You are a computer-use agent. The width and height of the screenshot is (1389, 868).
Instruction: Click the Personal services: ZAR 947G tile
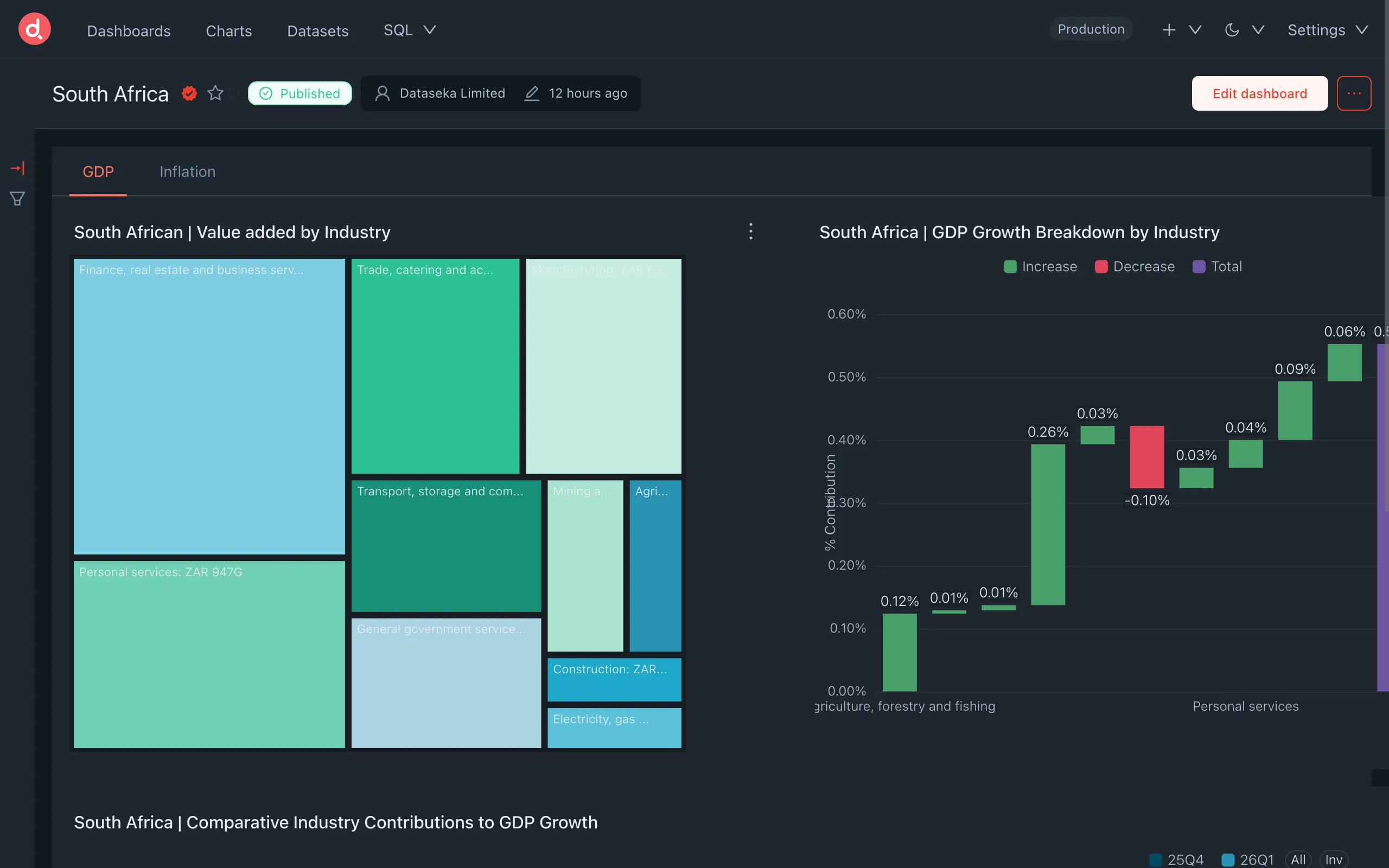209,654
